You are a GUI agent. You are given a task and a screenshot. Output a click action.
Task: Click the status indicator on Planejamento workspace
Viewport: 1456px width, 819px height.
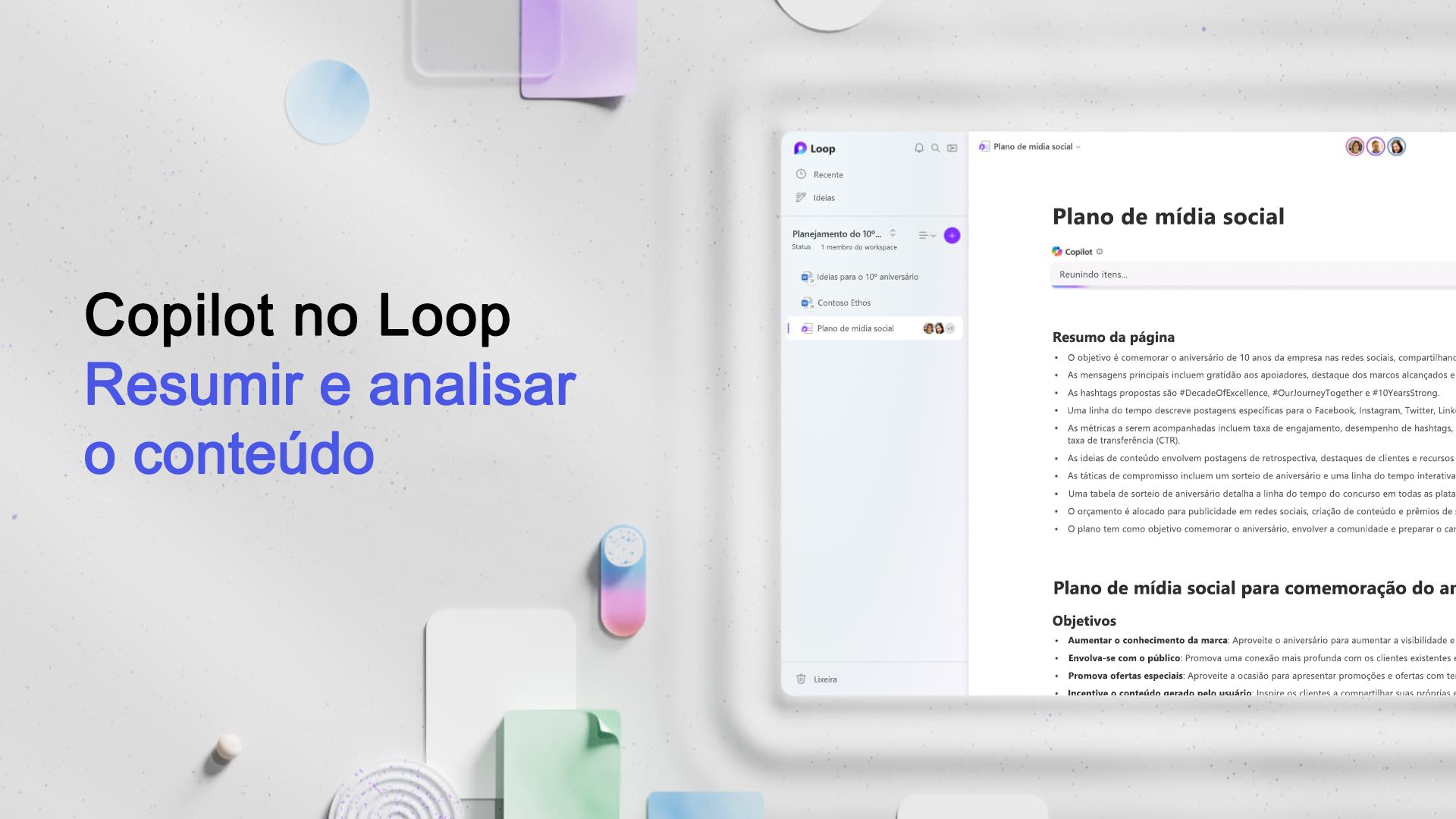(x=800, y=247)
